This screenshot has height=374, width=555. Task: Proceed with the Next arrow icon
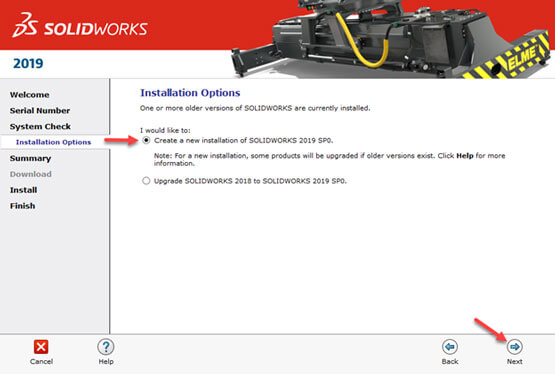tap(514, 347)
